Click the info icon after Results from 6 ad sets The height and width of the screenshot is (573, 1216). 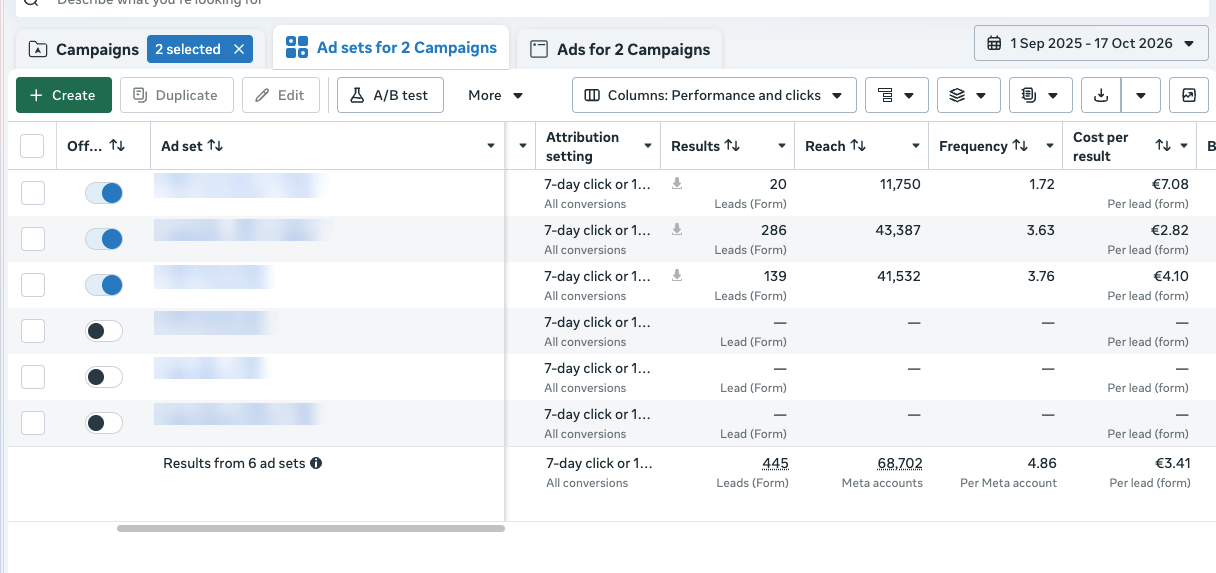click(x=316, y=463)
